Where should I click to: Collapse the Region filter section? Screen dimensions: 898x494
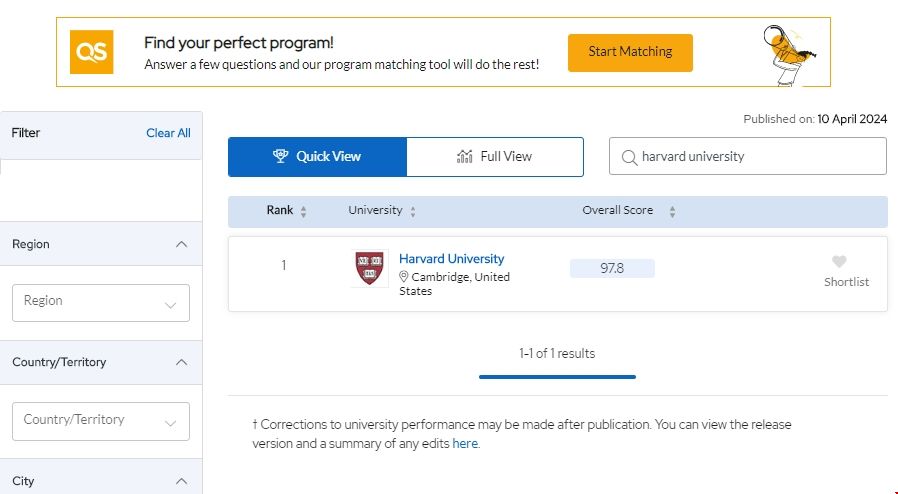tap(181, 244)
